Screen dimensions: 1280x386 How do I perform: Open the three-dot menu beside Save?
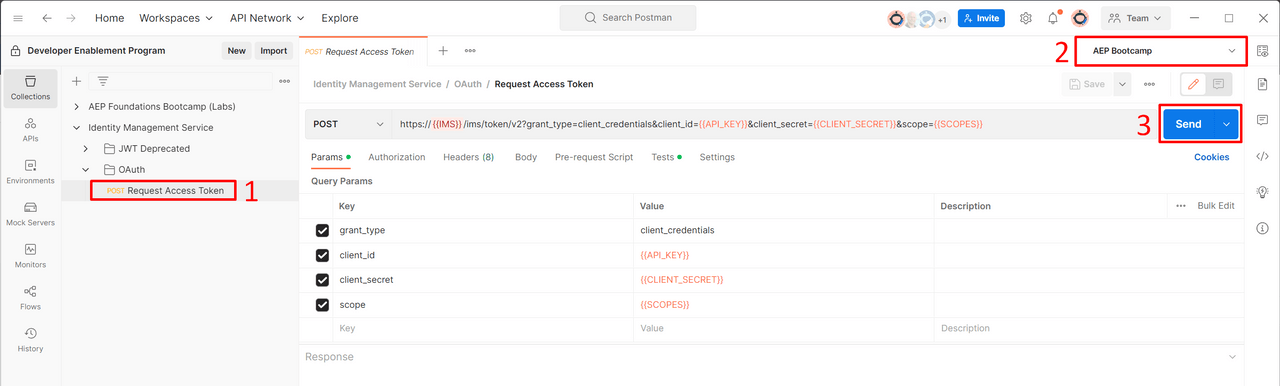click(1149, 84)
